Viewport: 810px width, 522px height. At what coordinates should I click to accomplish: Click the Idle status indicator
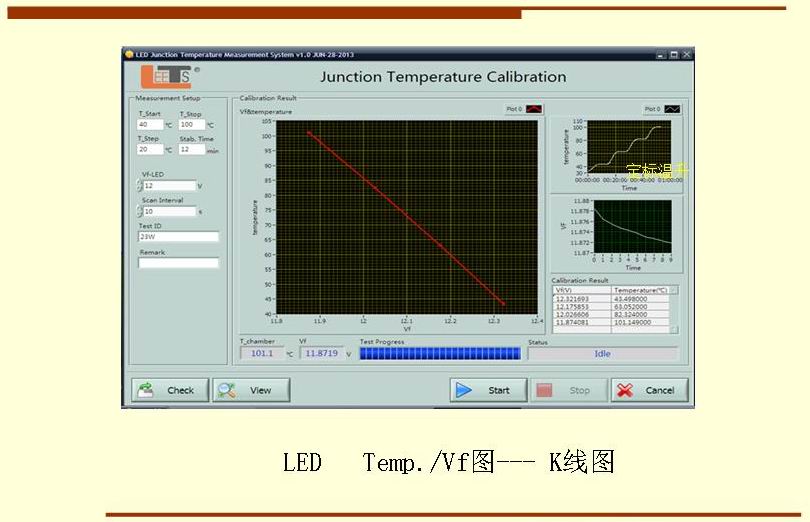602,354
